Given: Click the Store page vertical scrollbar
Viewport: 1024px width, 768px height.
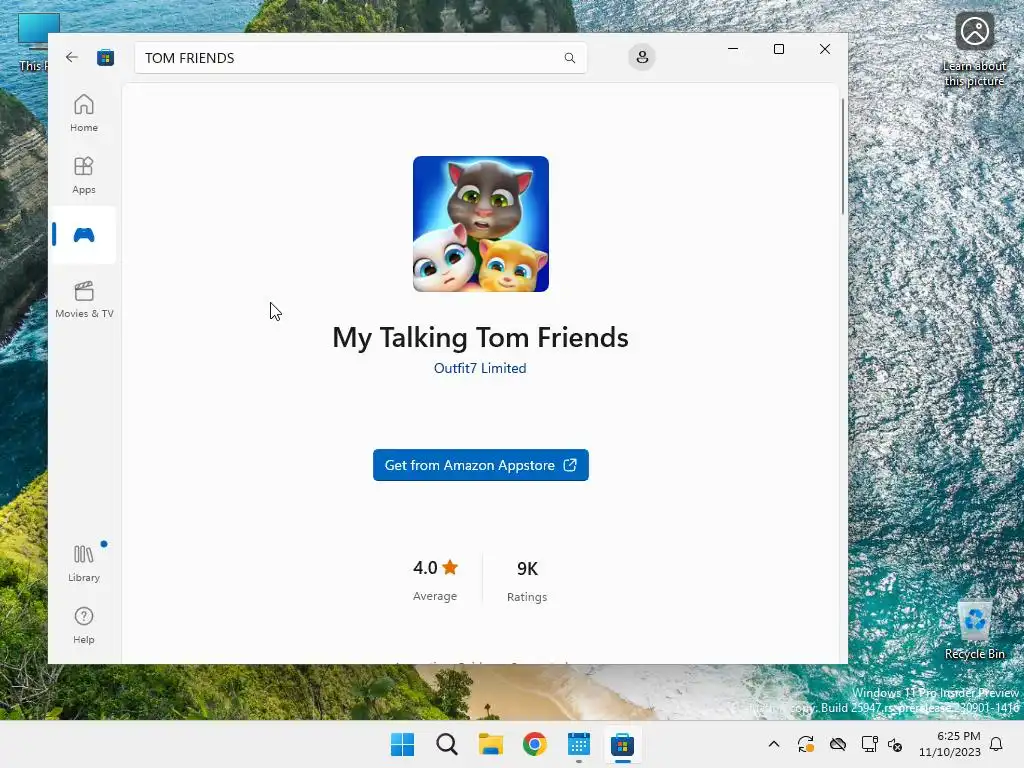Looking at the screenshot, I should coord(842,157).
